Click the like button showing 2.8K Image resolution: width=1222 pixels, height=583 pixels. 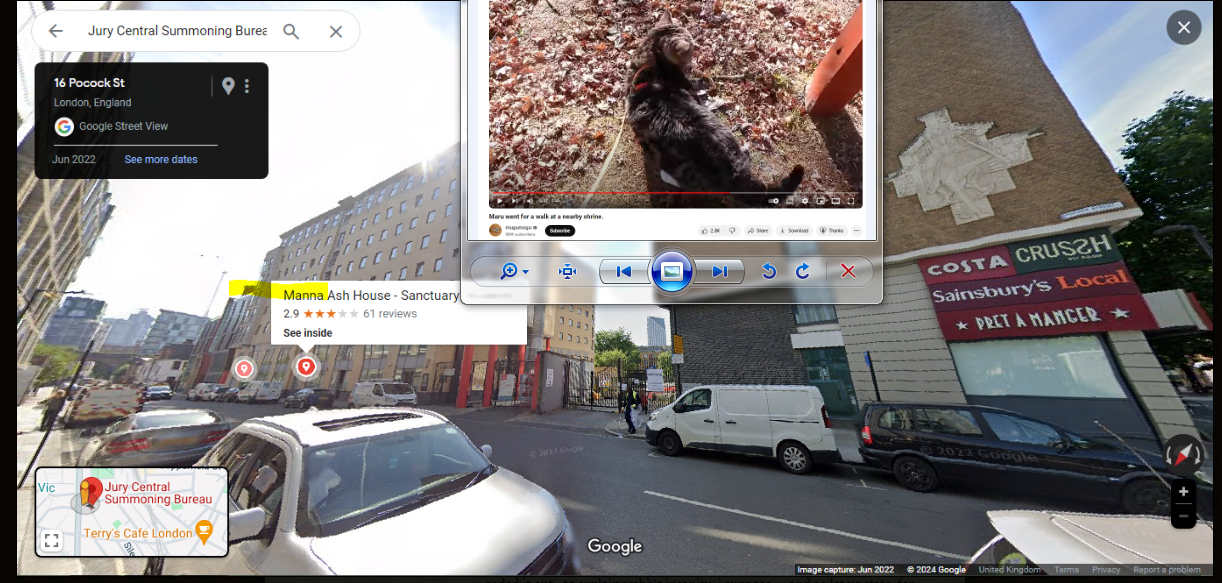[x=710, y=231]
